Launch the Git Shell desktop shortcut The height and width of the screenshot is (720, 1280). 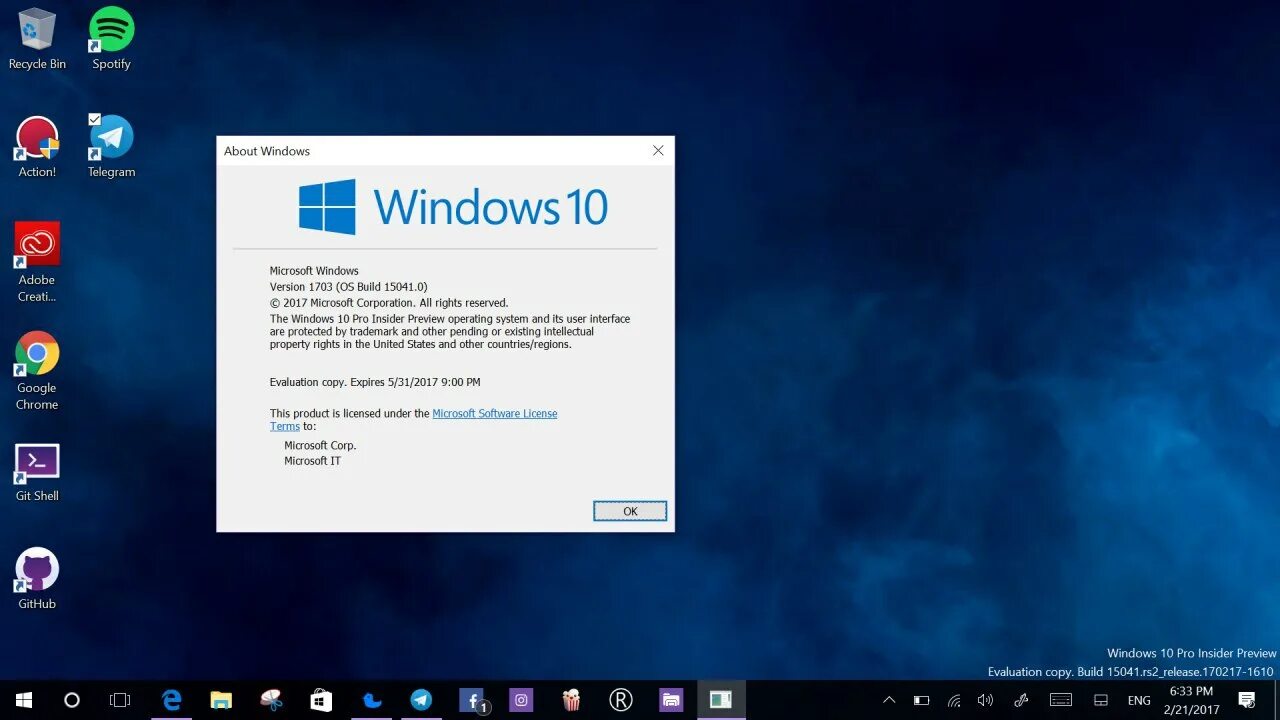click(37, 472)
